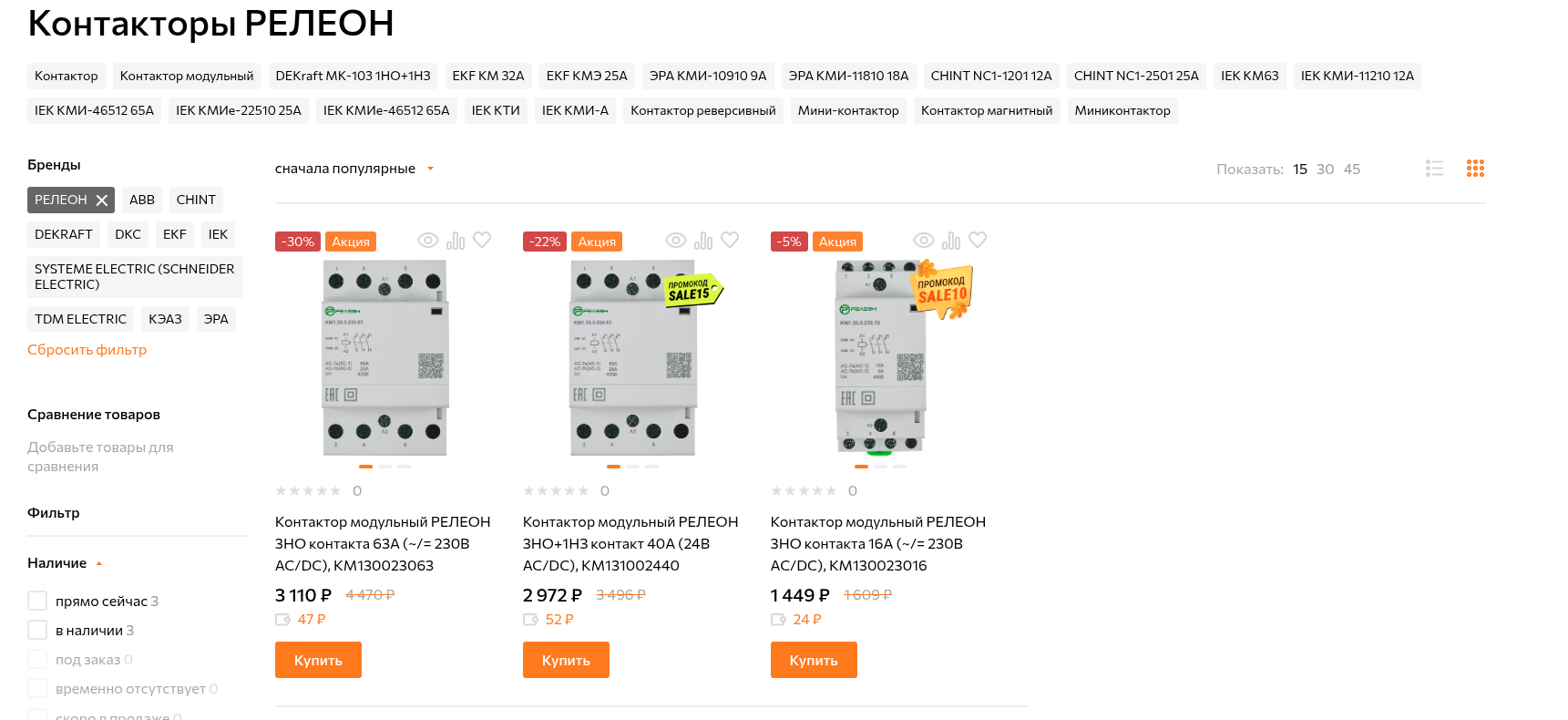
Task: Add the 63A contactor to favorites via heart icon
Action: click(482, 240)
